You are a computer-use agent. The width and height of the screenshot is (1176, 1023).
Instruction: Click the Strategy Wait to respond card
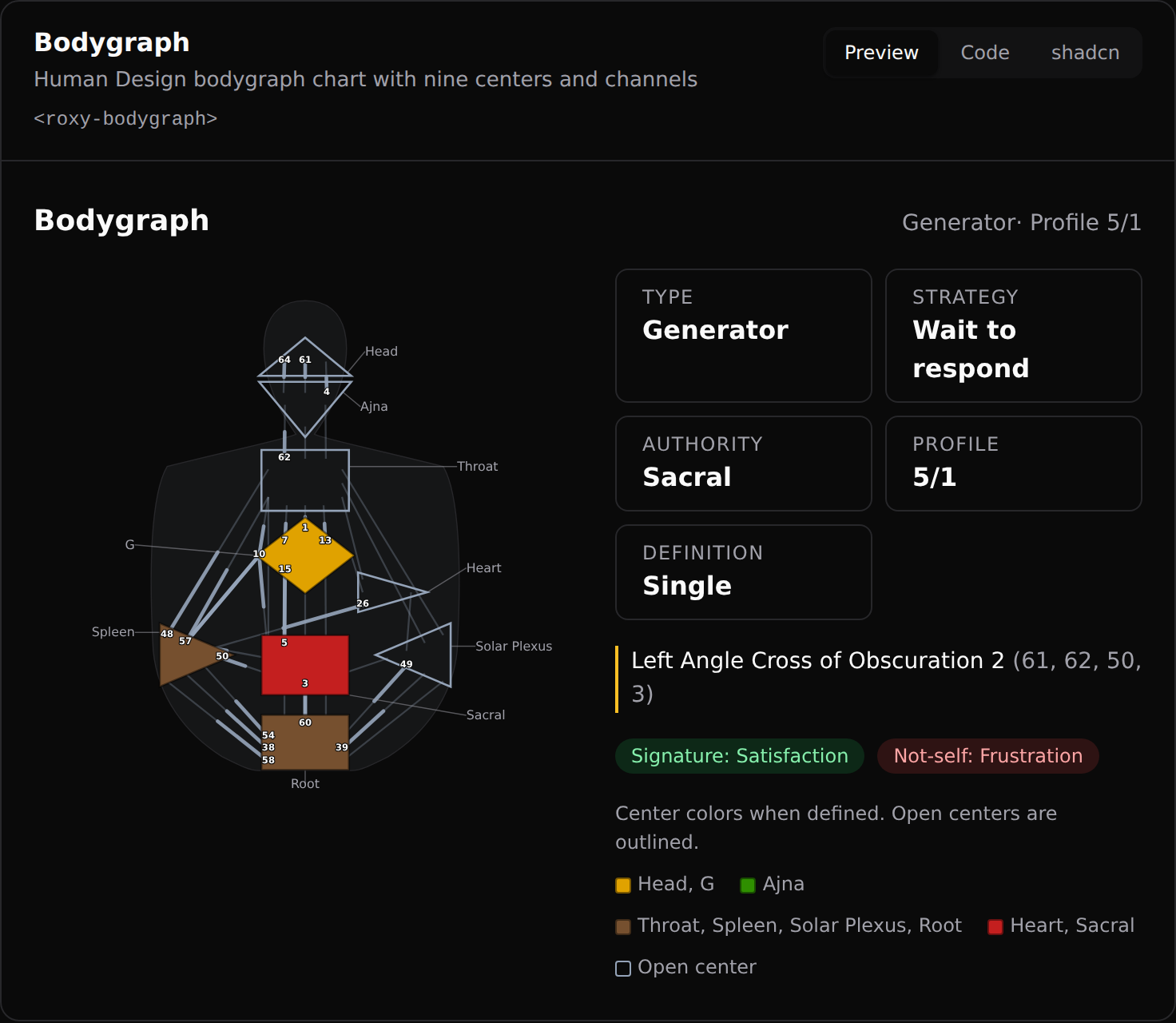[1014, 336]
